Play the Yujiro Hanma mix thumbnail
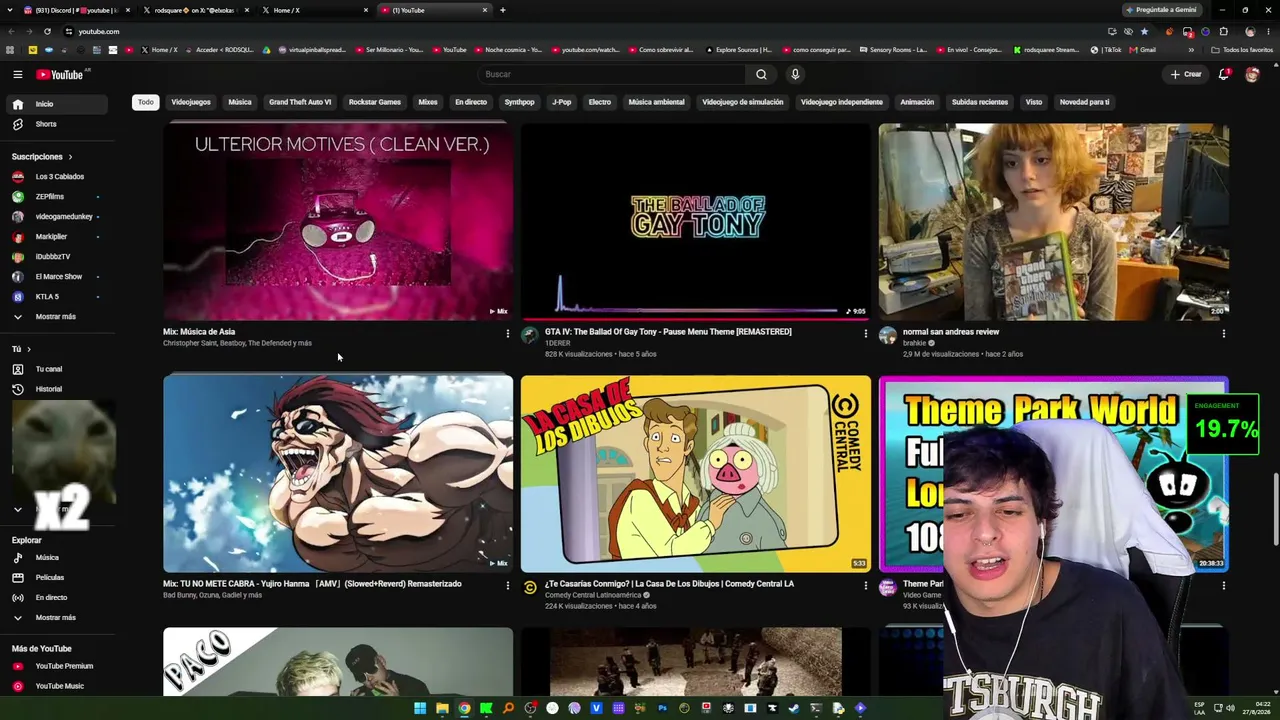The image size is (1280, 720). point(338,474)
